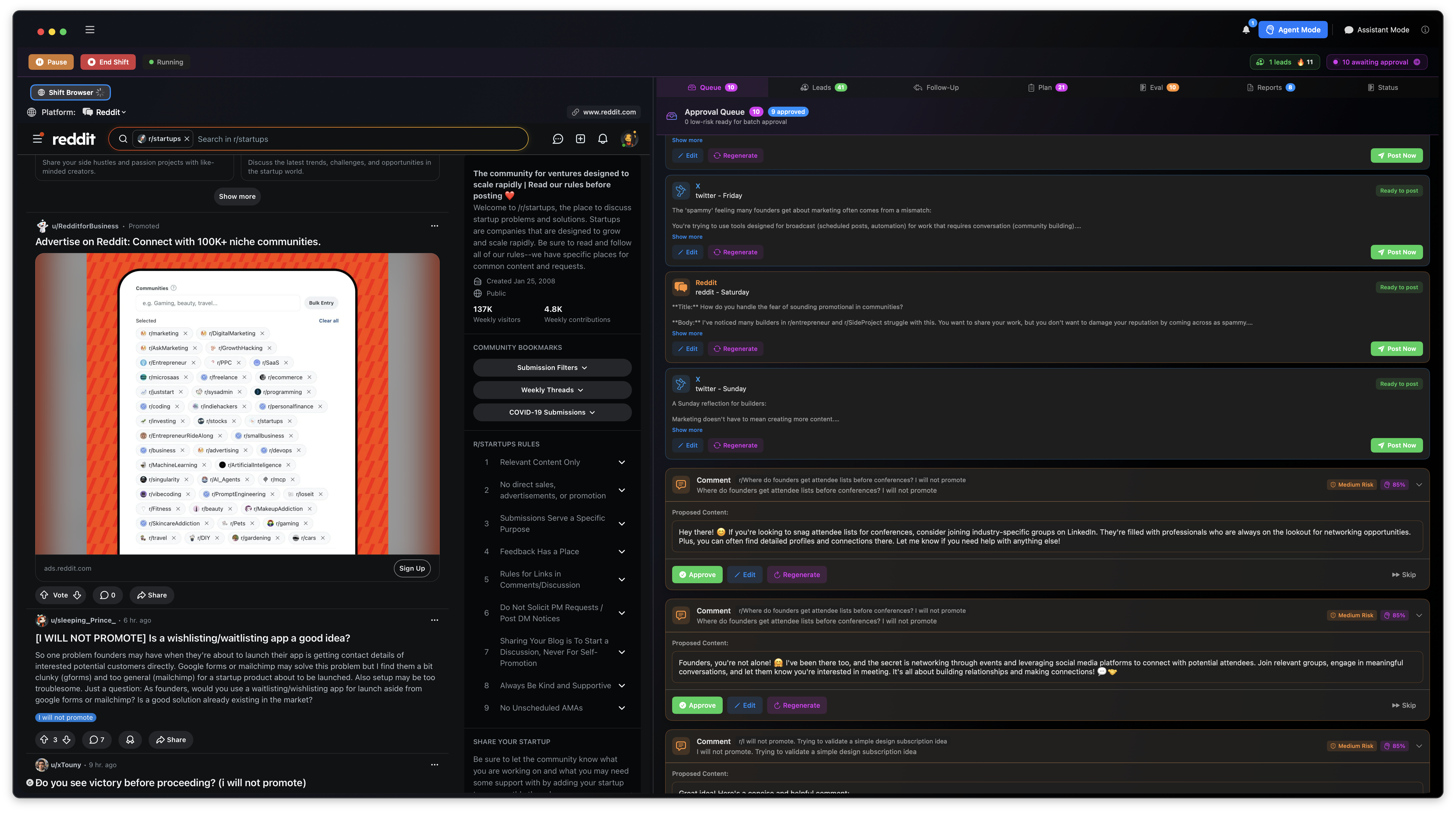1456x813 pixels.
Task: Open 10 awaiting approval dropdown
Action: [x=1376, y=62]
